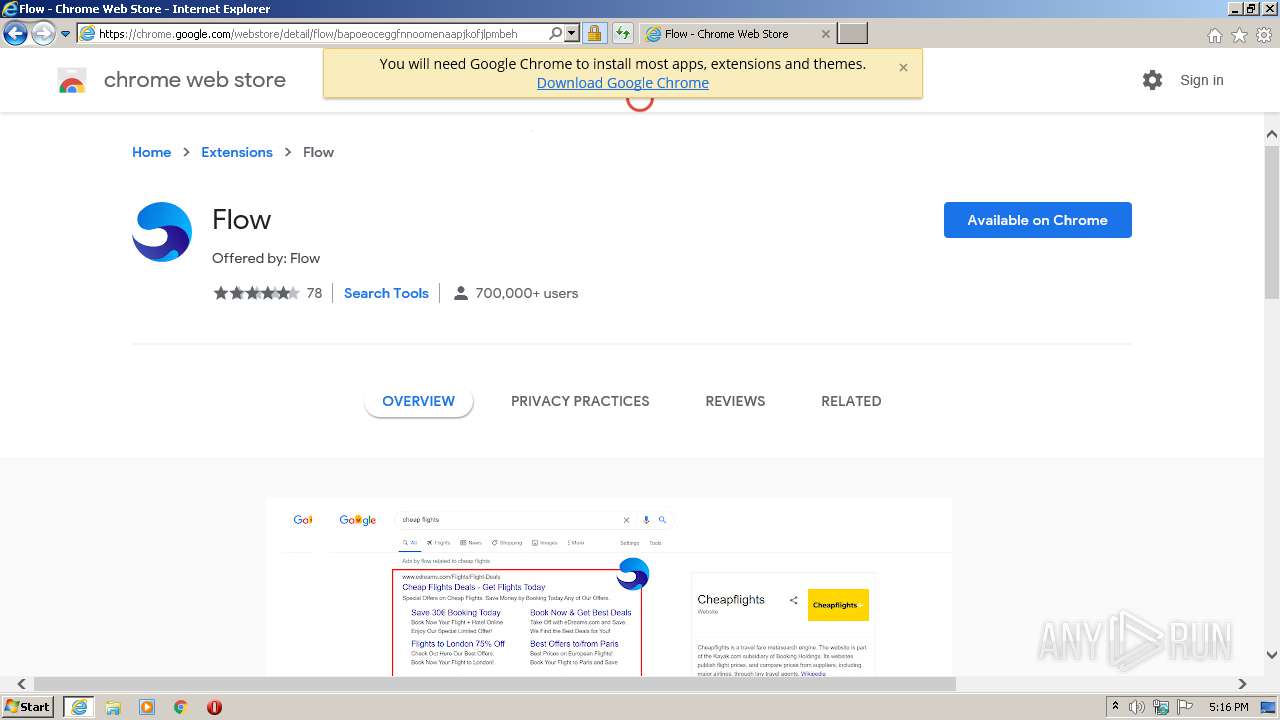1280x720 pixels.
Task: Click the volume speaker tray icon
Action: tap(1137, 707)
